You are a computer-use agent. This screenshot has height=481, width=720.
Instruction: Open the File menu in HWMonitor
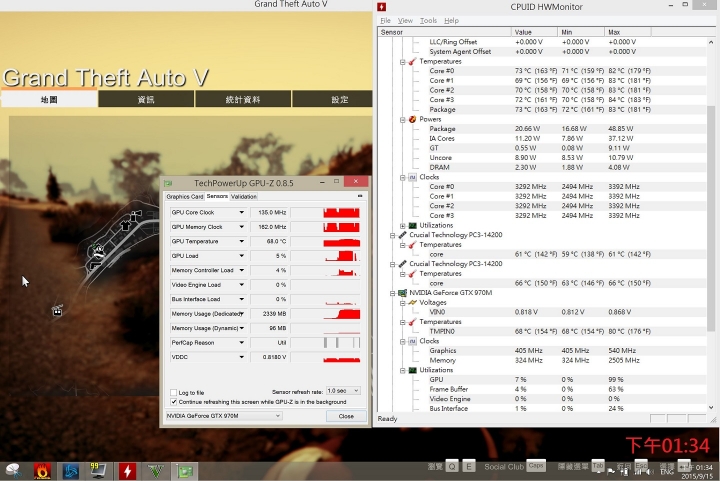click(385, 21)
